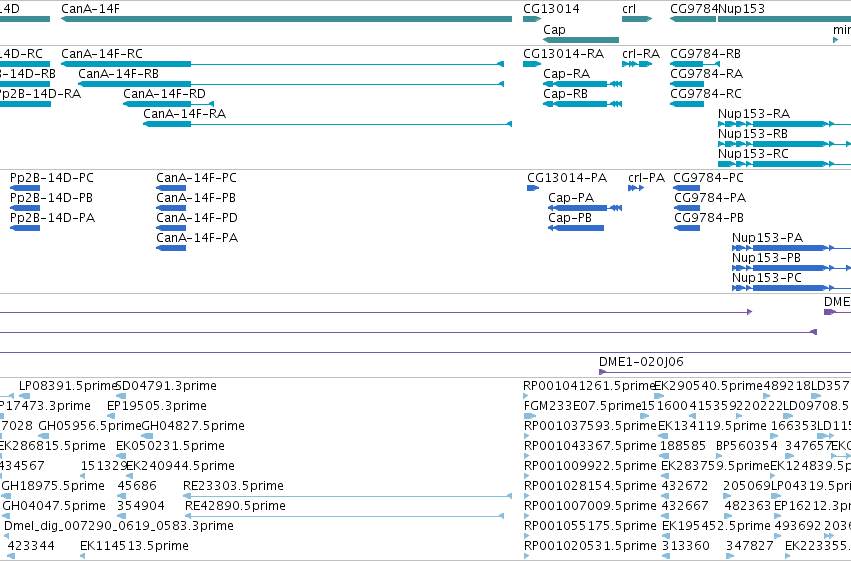
Task: Click the CanA-14F-RB transcript label
Action: click(x=118, y=74)
